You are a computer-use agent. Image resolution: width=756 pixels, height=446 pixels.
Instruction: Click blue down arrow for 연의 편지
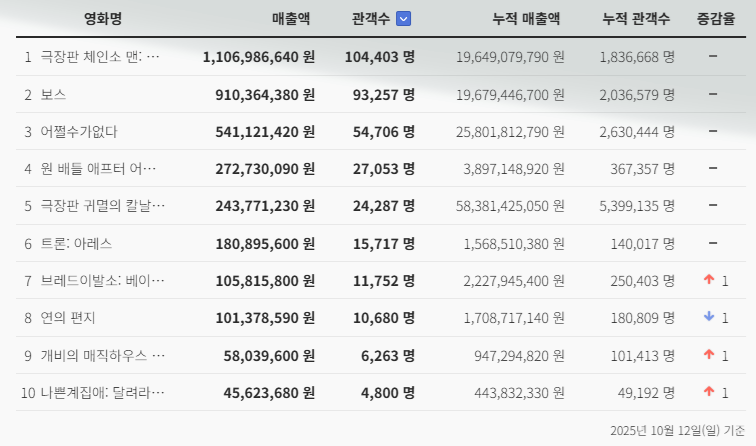[x=709, y=318]
